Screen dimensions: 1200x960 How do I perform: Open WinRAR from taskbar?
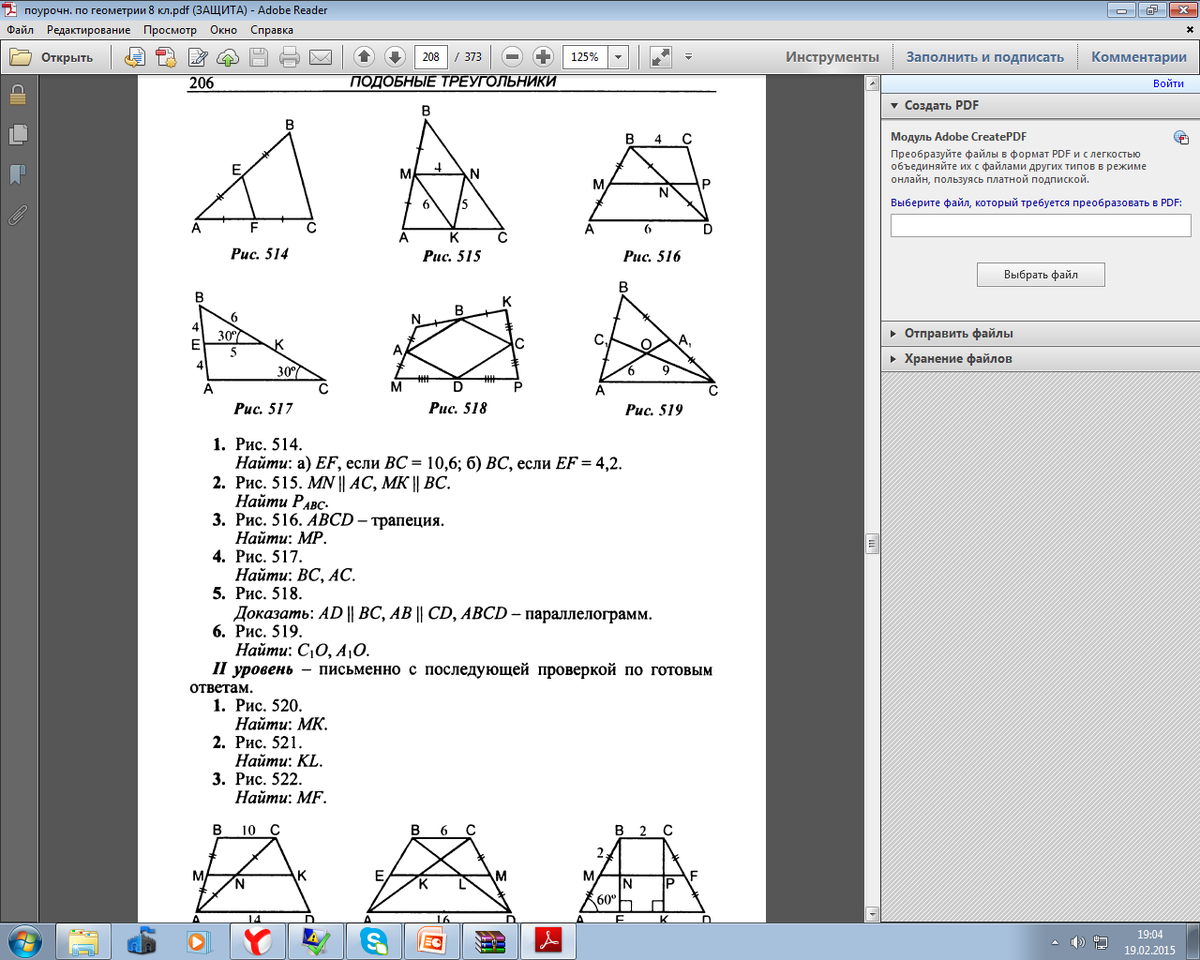tap(491, 941)
